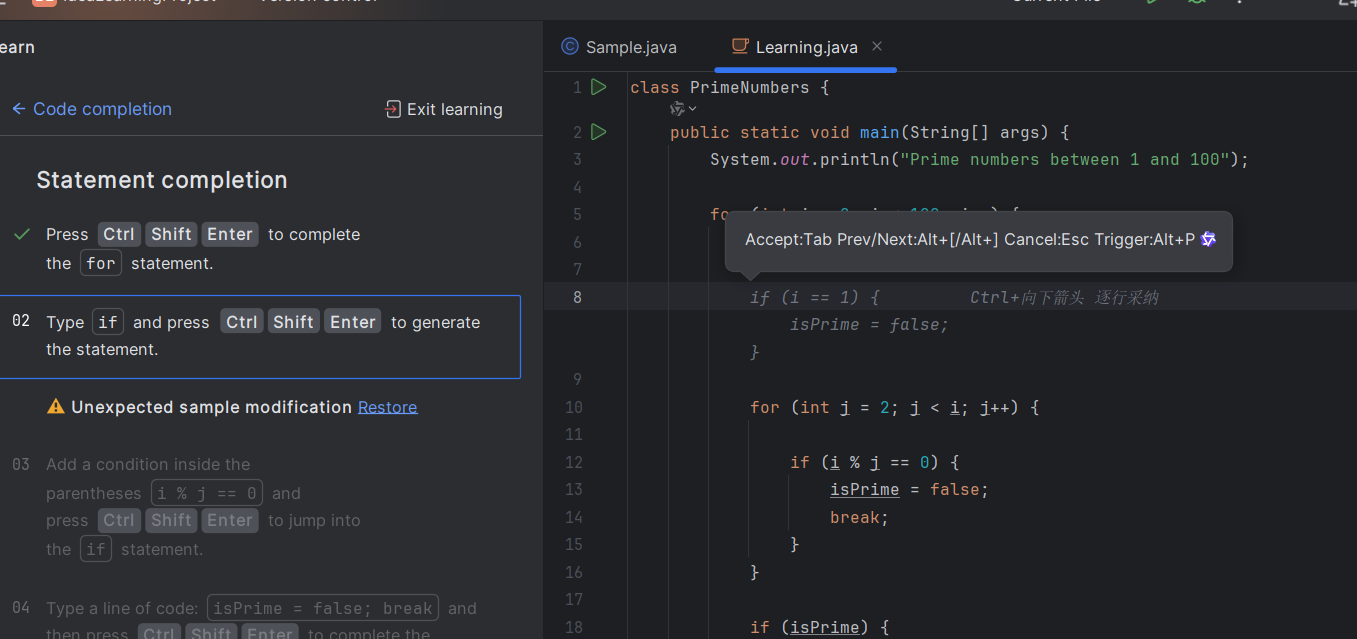Click the Enter key cap in step 02
1357x639 pixels.
(352, 322)
